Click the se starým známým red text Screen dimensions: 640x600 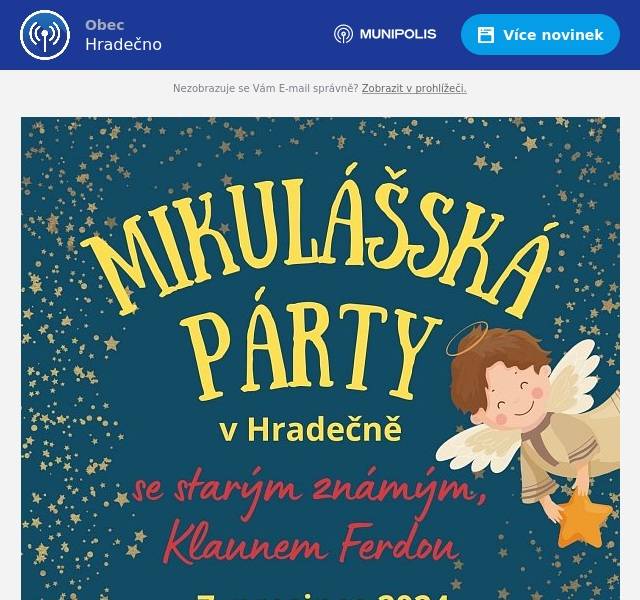coord(310,490)
